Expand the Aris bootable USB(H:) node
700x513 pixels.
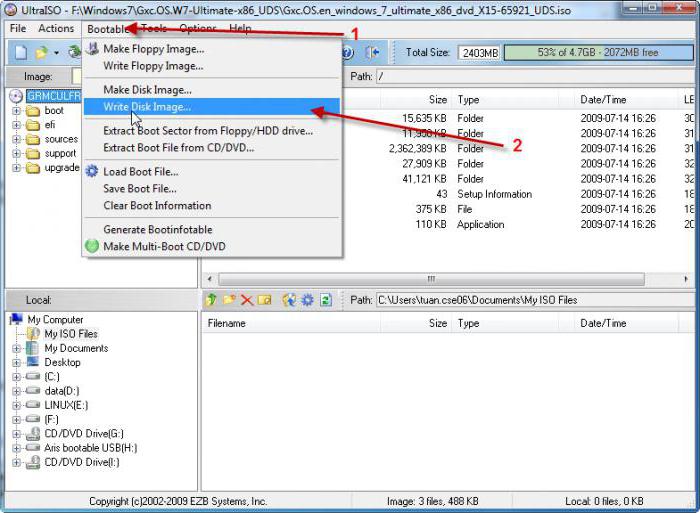click(17, 448)
